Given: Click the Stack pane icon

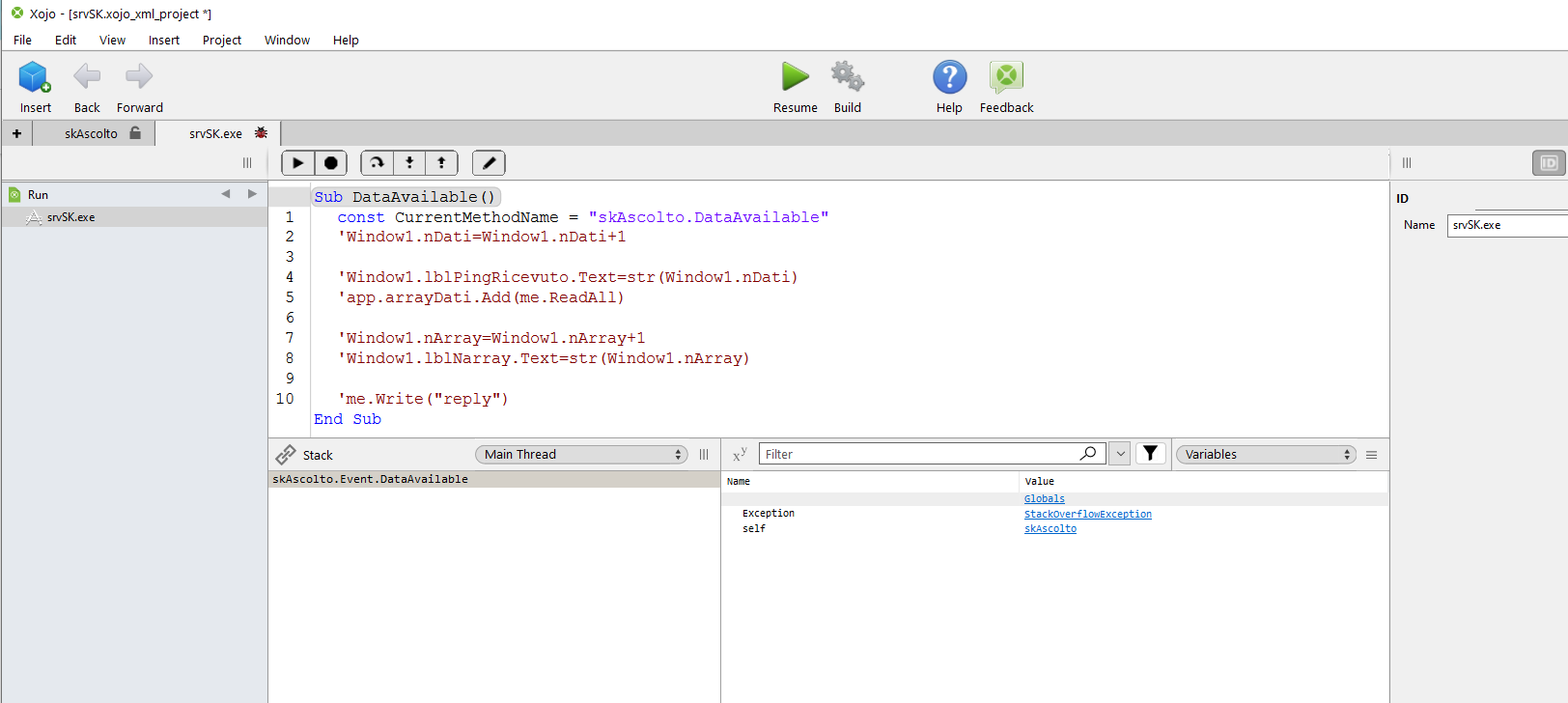Looking at the screenshot, I should [x=286, y=455].
